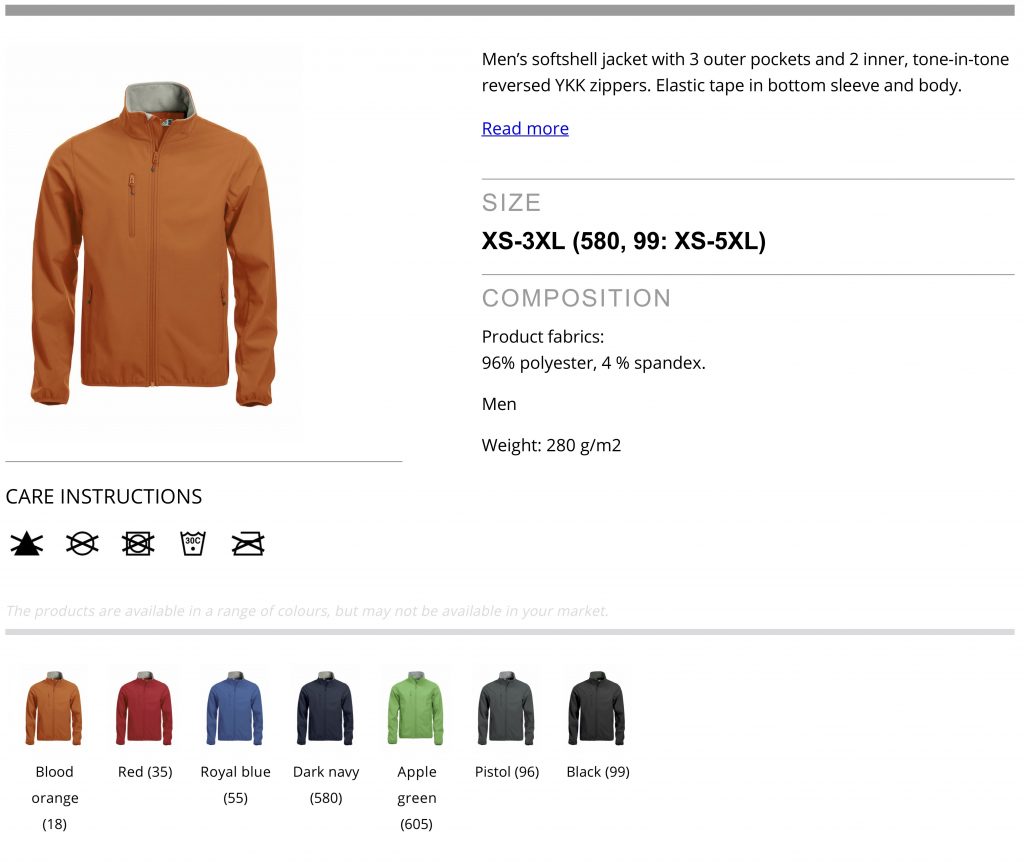Choose the Royal blue jacket colour
This screenshot has width=1024, height=863.
click(x=235, y=708)
